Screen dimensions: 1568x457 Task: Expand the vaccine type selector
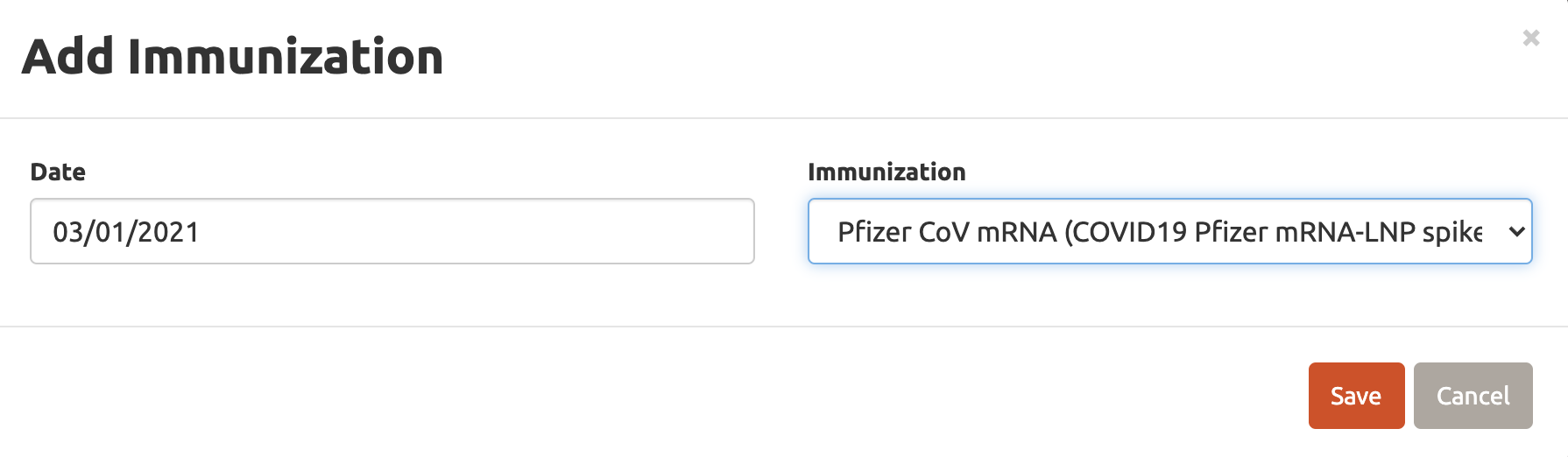point(1169,231)
